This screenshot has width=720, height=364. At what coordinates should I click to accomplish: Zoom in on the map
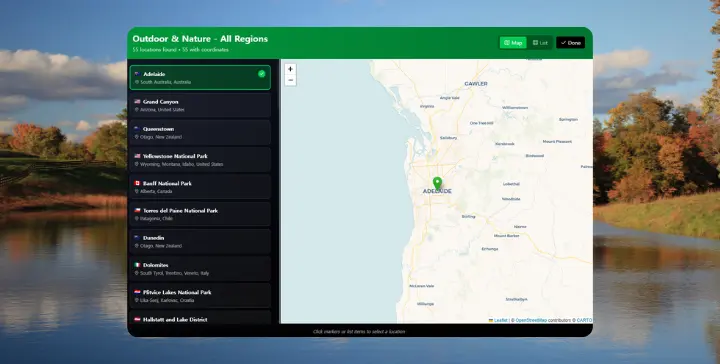[x=290, y=69]
